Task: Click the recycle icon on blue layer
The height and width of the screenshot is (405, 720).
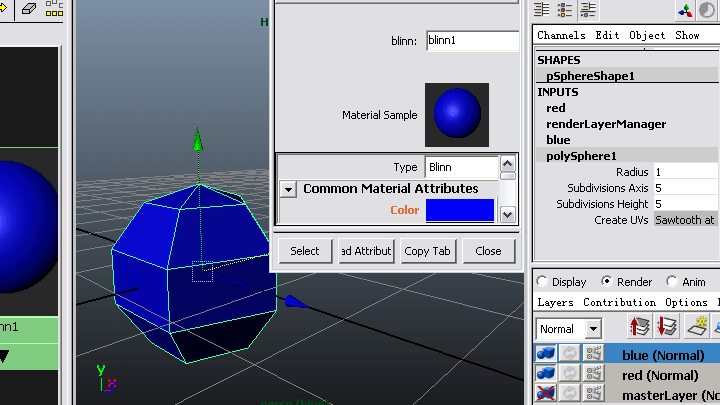Action: click(570, 354)
